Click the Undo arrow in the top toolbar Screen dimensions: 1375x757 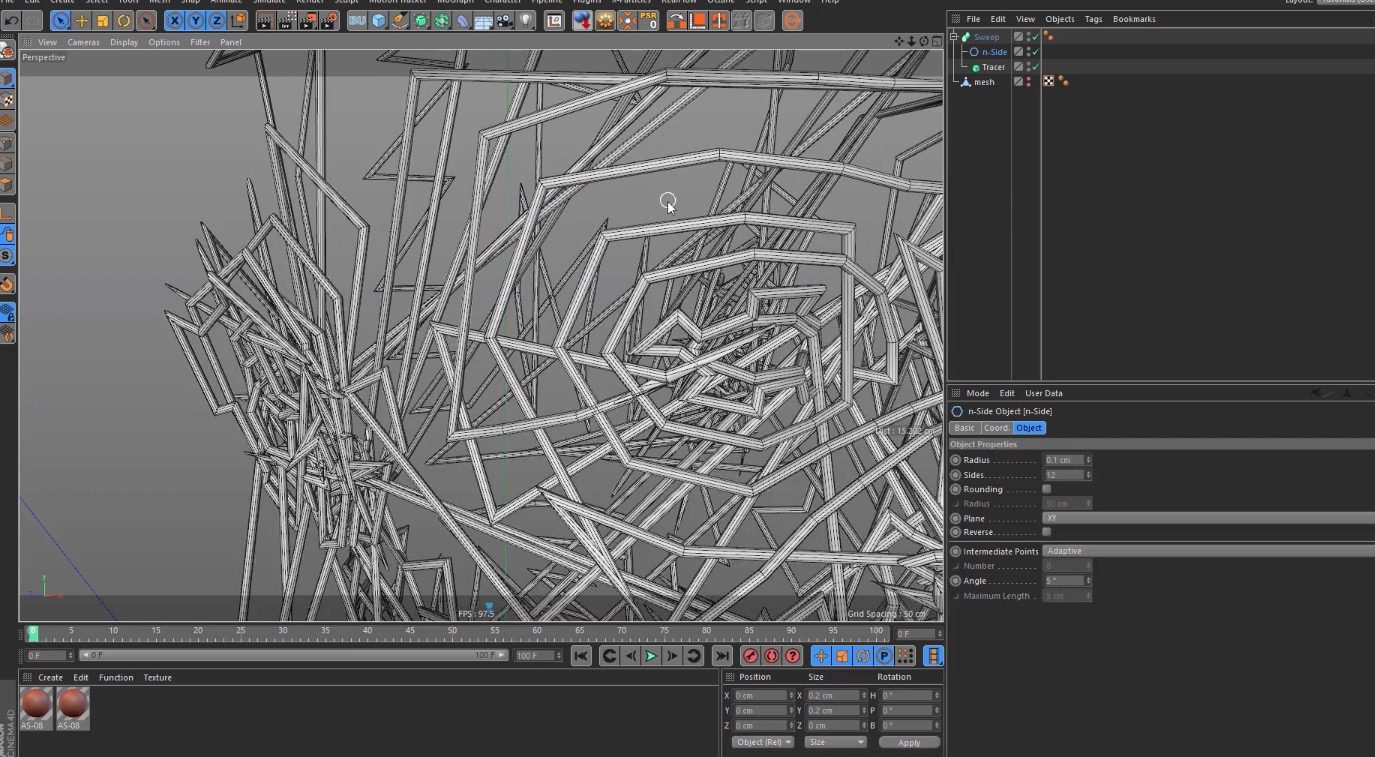coord(12,20)
